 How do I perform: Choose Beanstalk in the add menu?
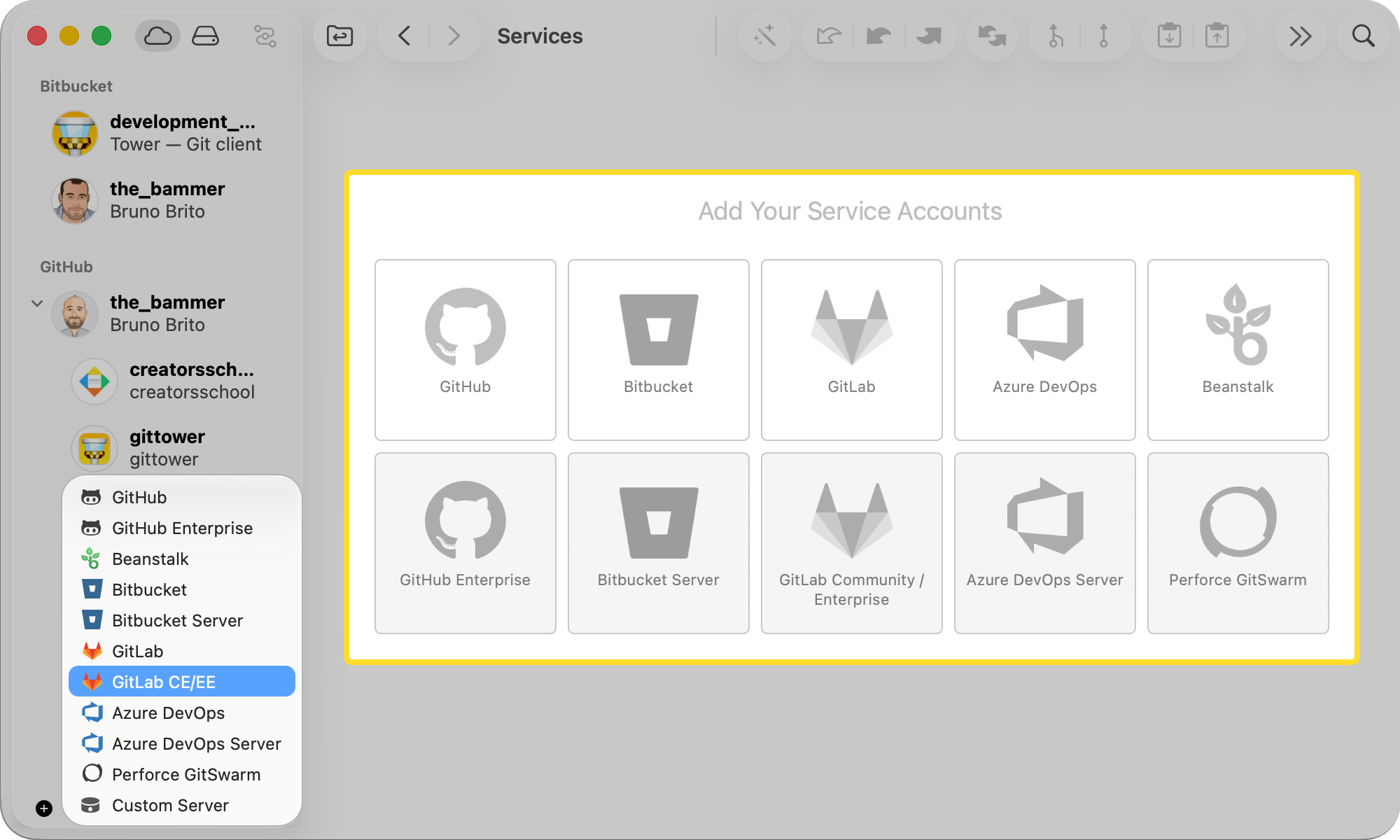pos(182,559)
